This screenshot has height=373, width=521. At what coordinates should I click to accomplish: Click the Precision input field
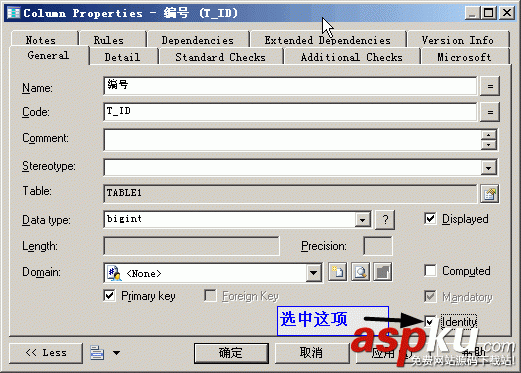[378, 246]
